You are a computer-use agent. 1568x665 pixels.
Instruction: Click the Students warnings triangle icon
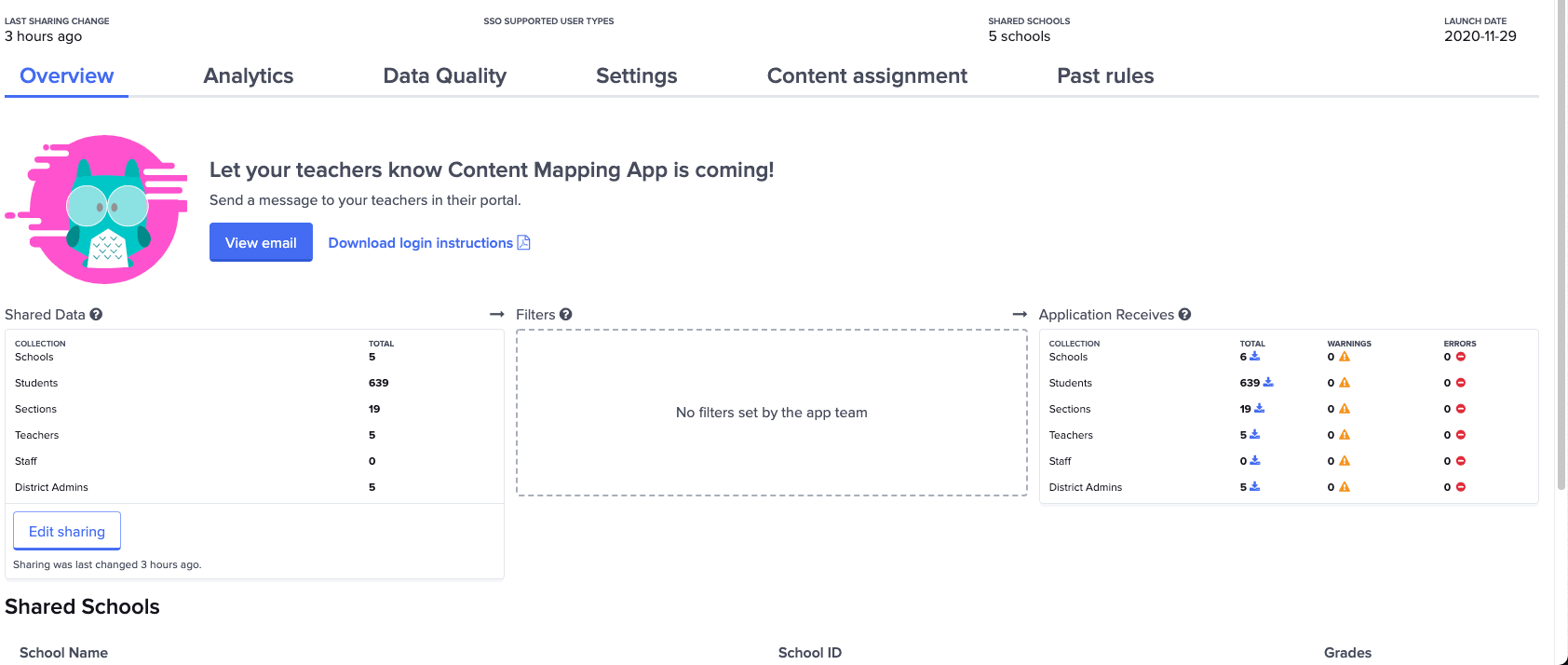1345,383
